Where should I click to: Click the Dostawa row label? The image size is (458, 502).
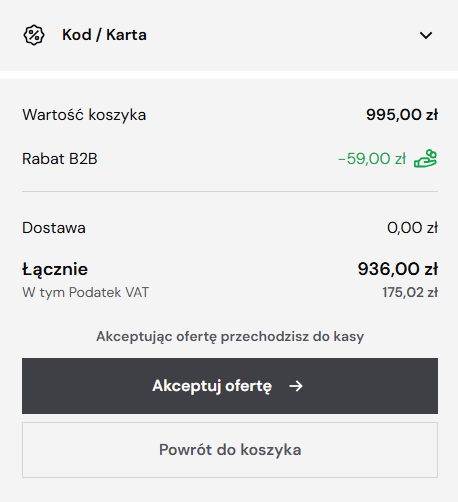(x=54, y=228)
